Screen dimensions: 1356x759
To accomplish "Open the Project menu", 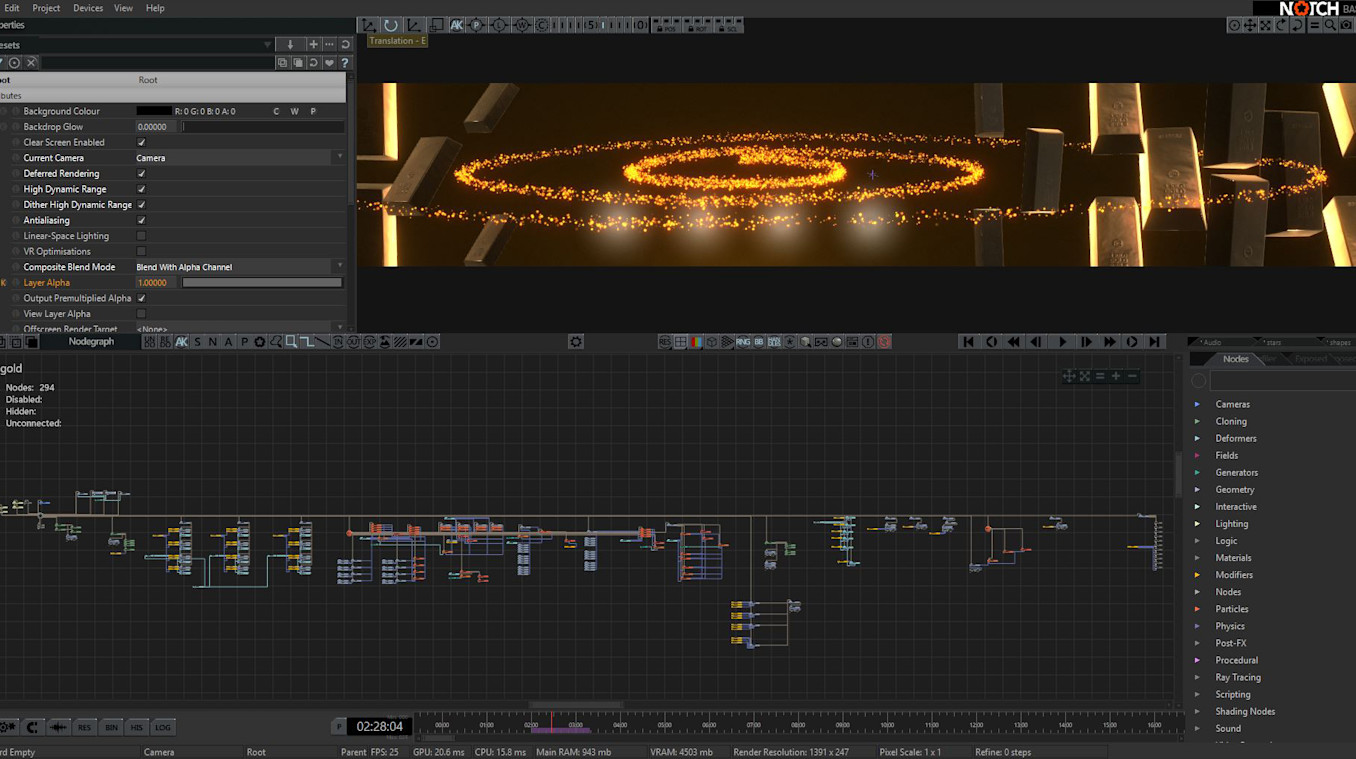I will point(46,8).
